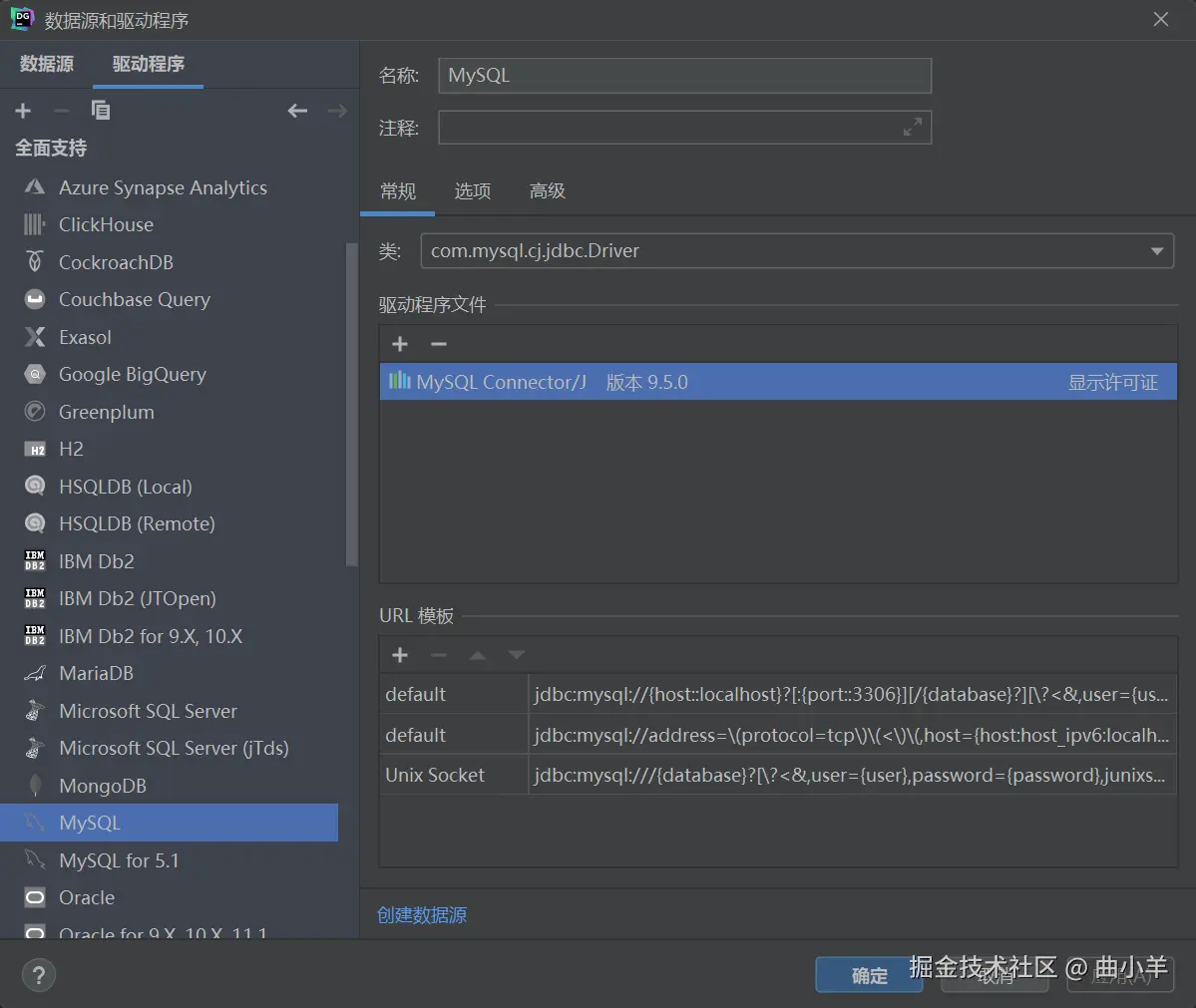1196x1008 pixels.
Task: Select Exasol driver
Action: tap(170, 337)
